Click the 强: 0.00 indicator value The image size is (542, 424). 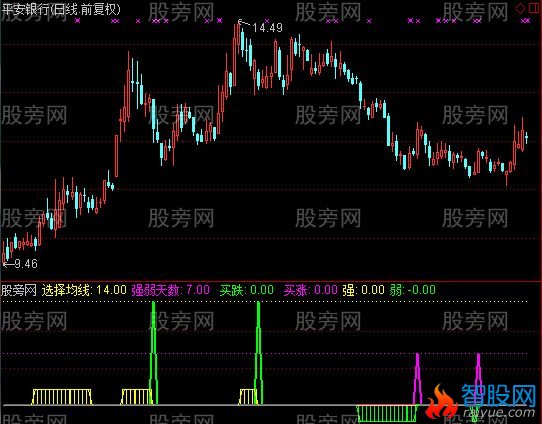tap(363, 290)
